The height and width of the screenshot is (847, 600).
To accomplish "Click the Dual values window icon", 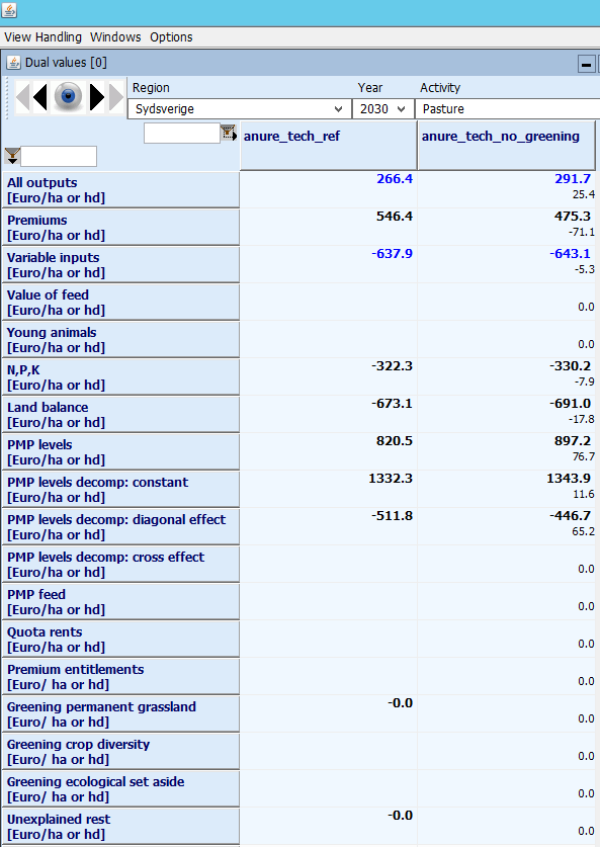I will pos(14,62).
